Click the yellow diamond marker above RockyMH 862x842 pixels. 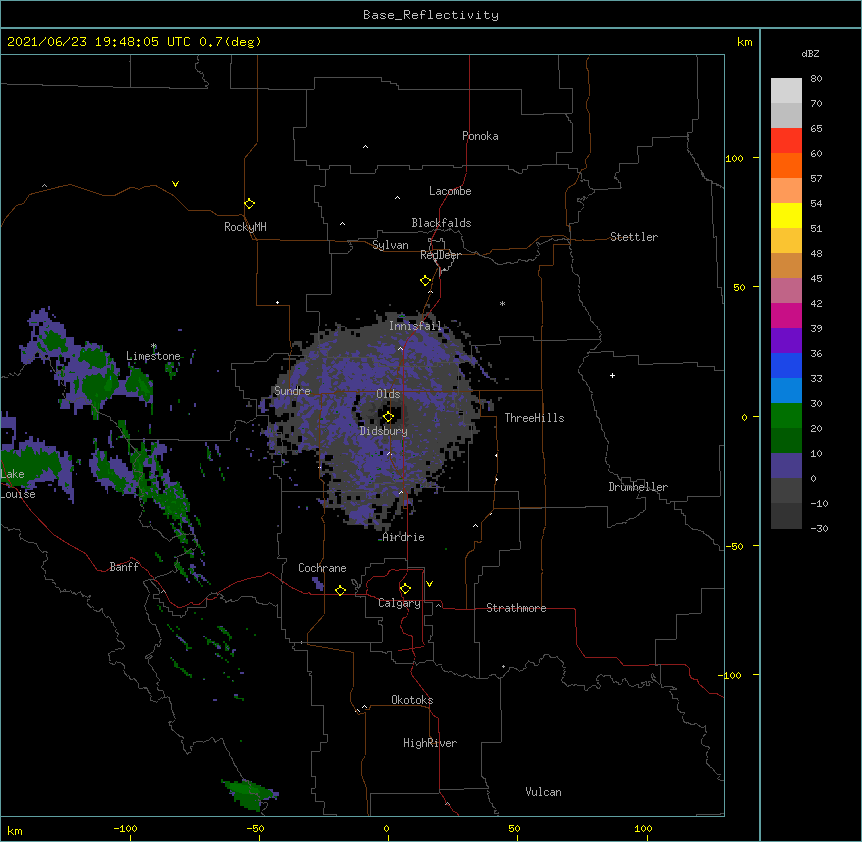(x=249, y=204)
